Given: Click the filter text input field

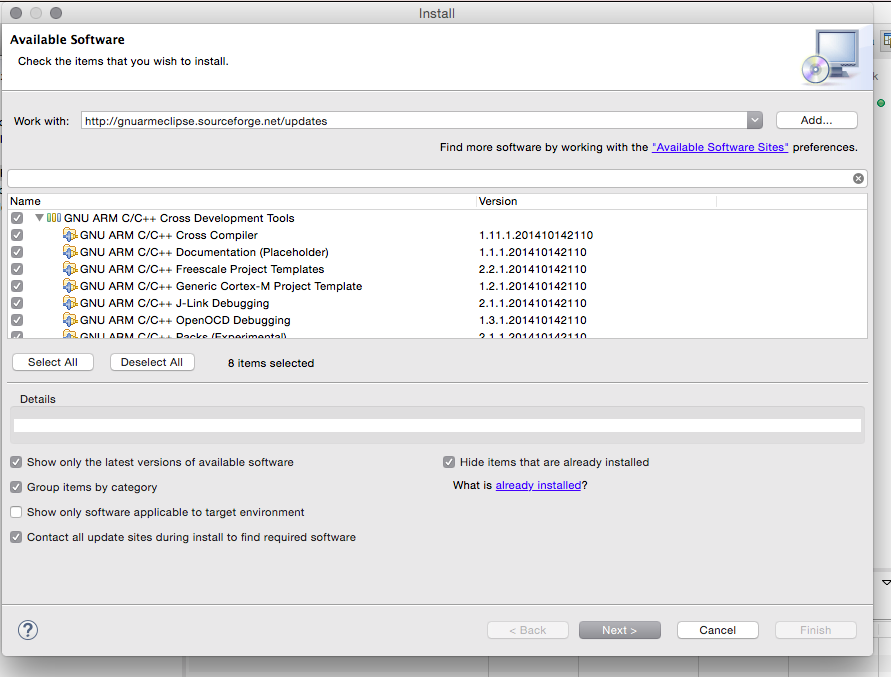Looking at the screenshot, I should (429, 178).
